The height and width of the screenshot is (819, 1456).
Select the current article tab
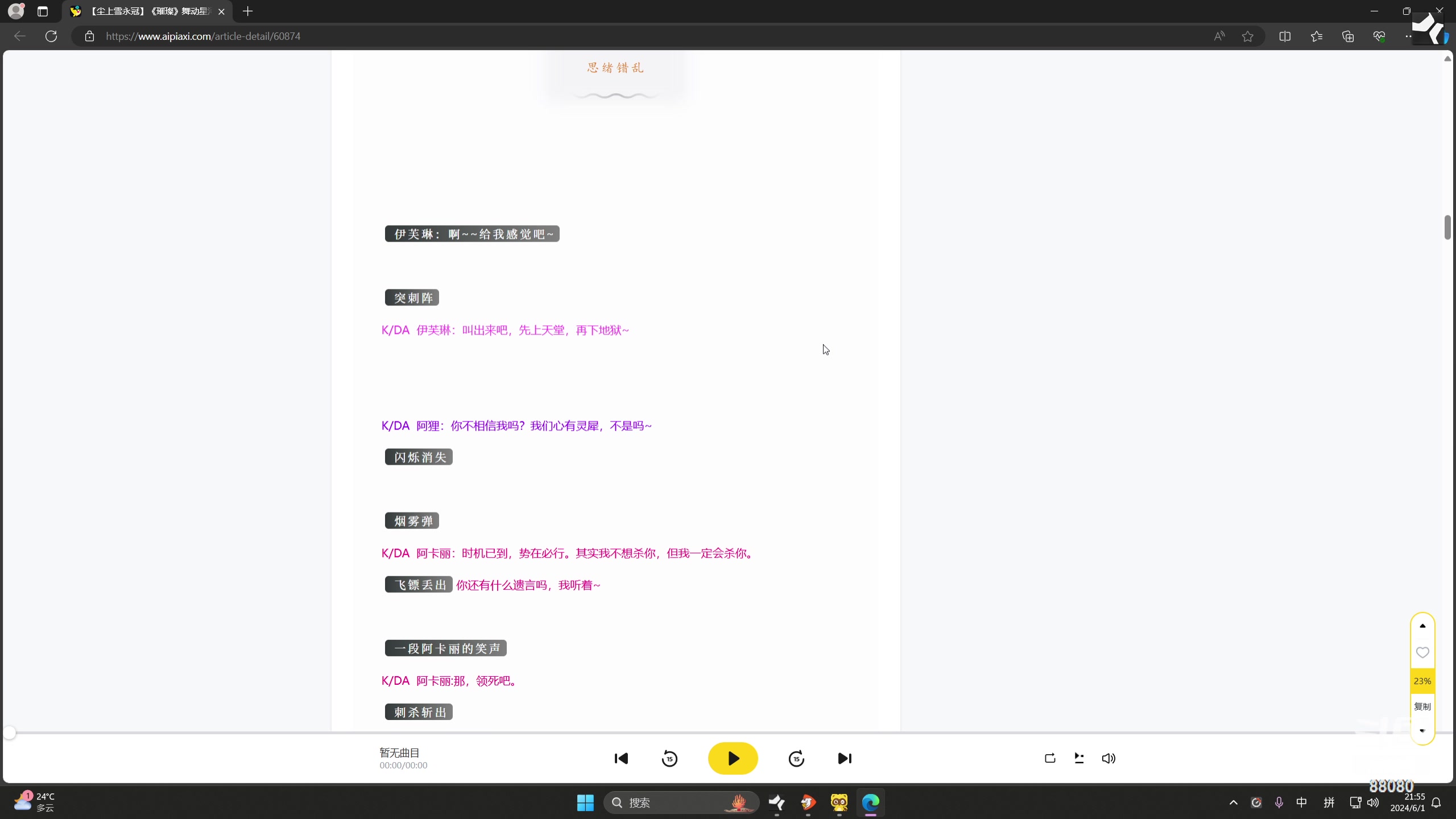pos(148,11)
